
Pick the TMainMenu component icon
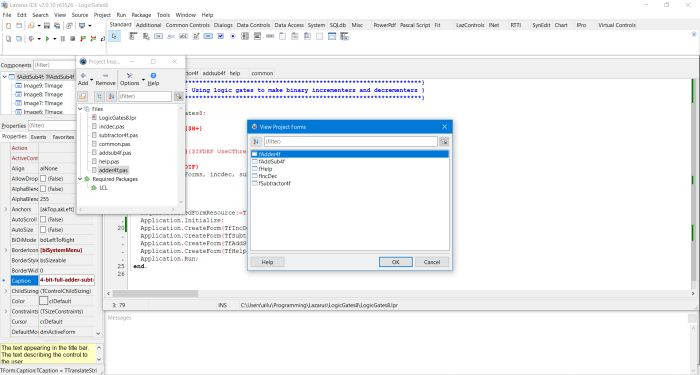click(133, 36)
